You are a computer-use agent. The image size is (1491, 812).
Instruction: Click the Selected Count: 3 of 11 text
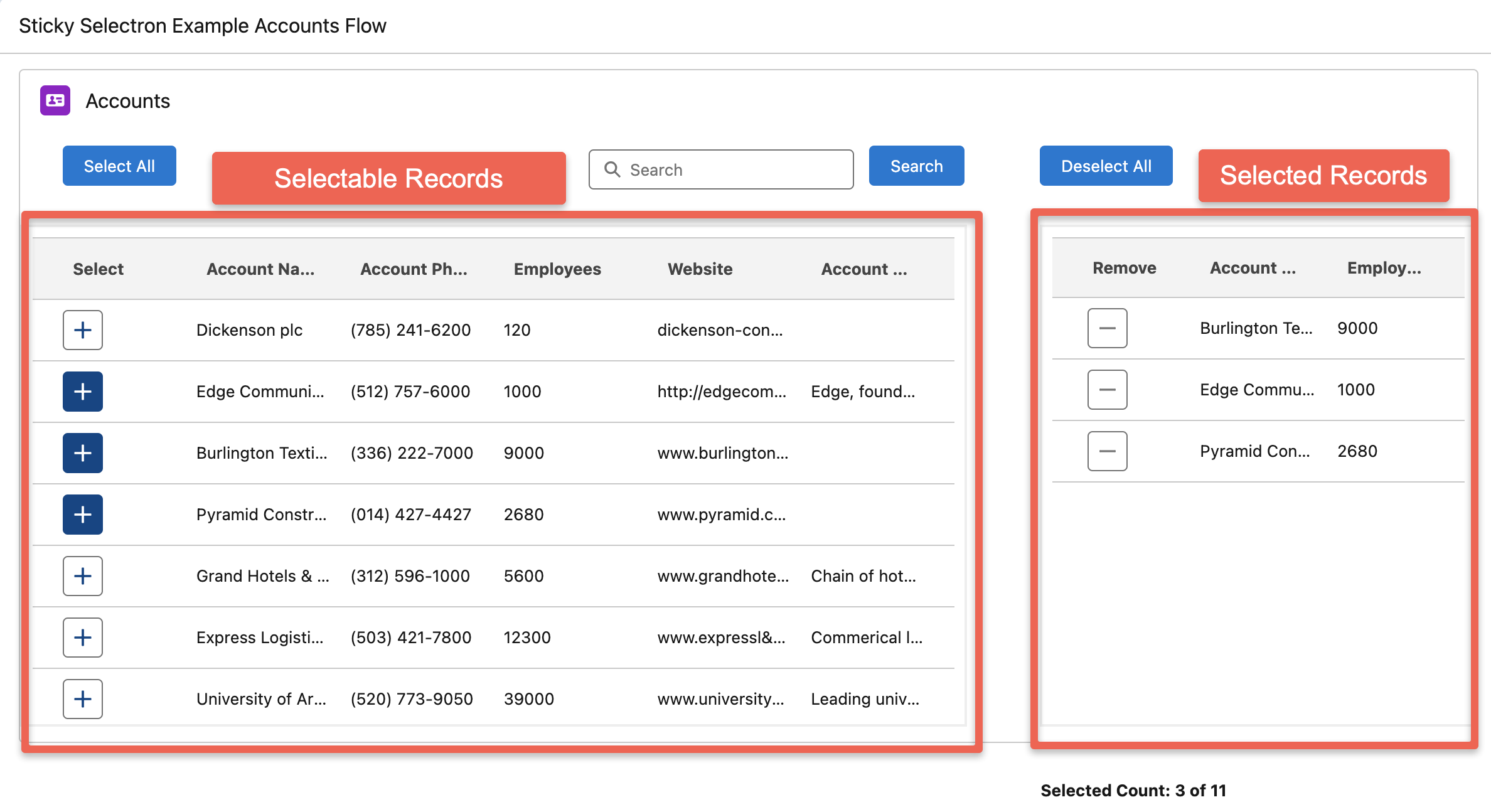1133,790
